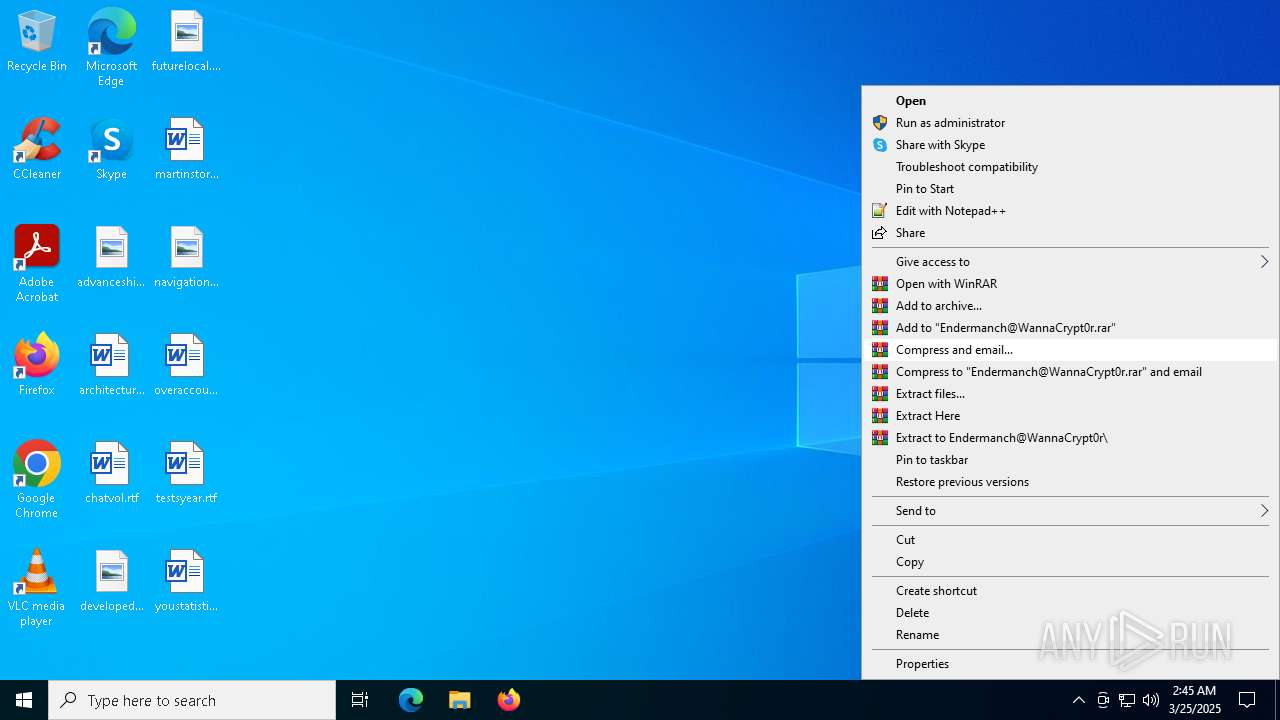Select Create shortcut
This screenshot has height=720, width=1280.
(x=1070, y=591)
